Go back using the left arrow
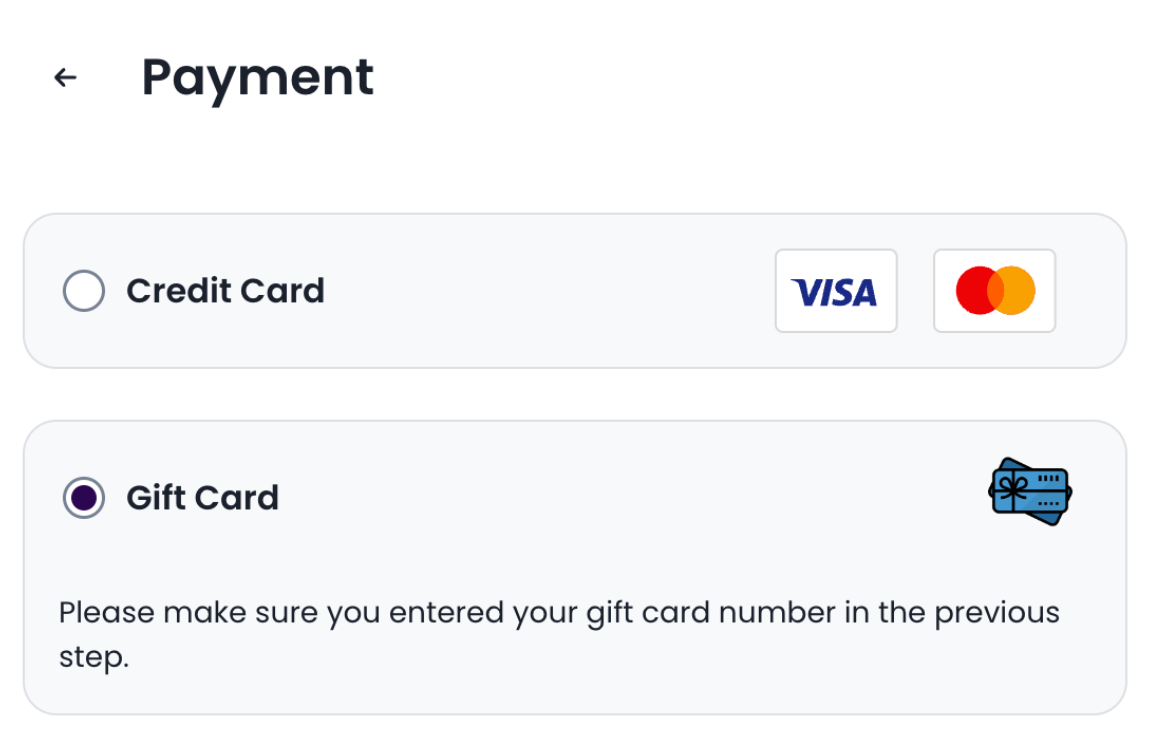The width and height of the screenshot is (1151, 740). point(66,78)
